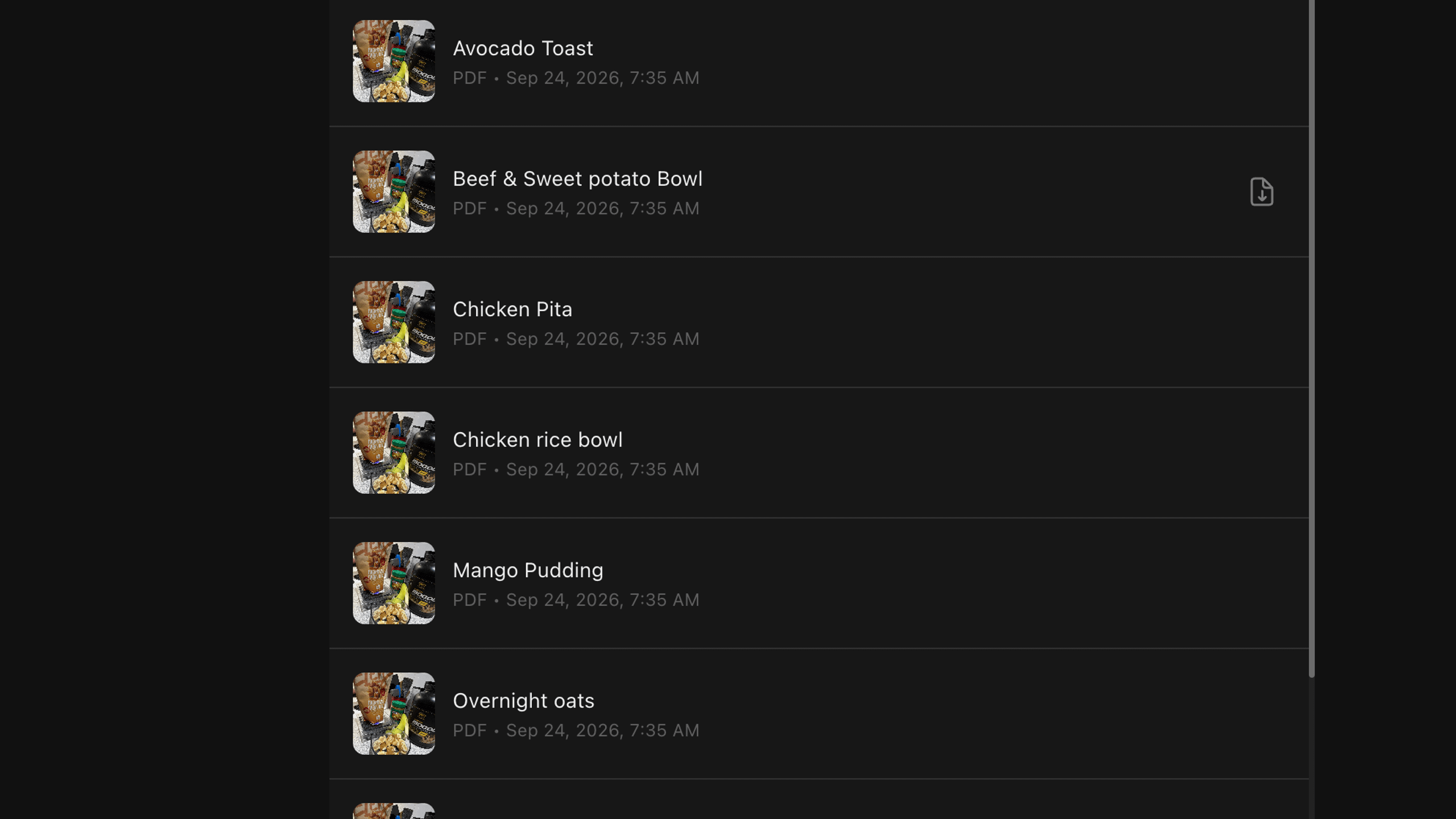This screenshot has width=1456, height=819.
Task: Open the Beef & Sweet potato Bowl title
Action: tap(577, 179)
